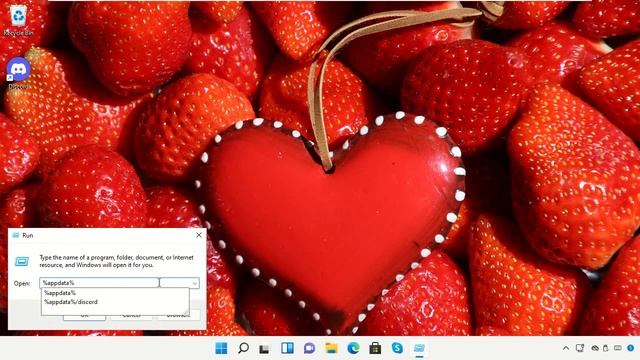Click the OneDrive cloud tray icon
Screen dimensions: 640x360
pos(595,348)
